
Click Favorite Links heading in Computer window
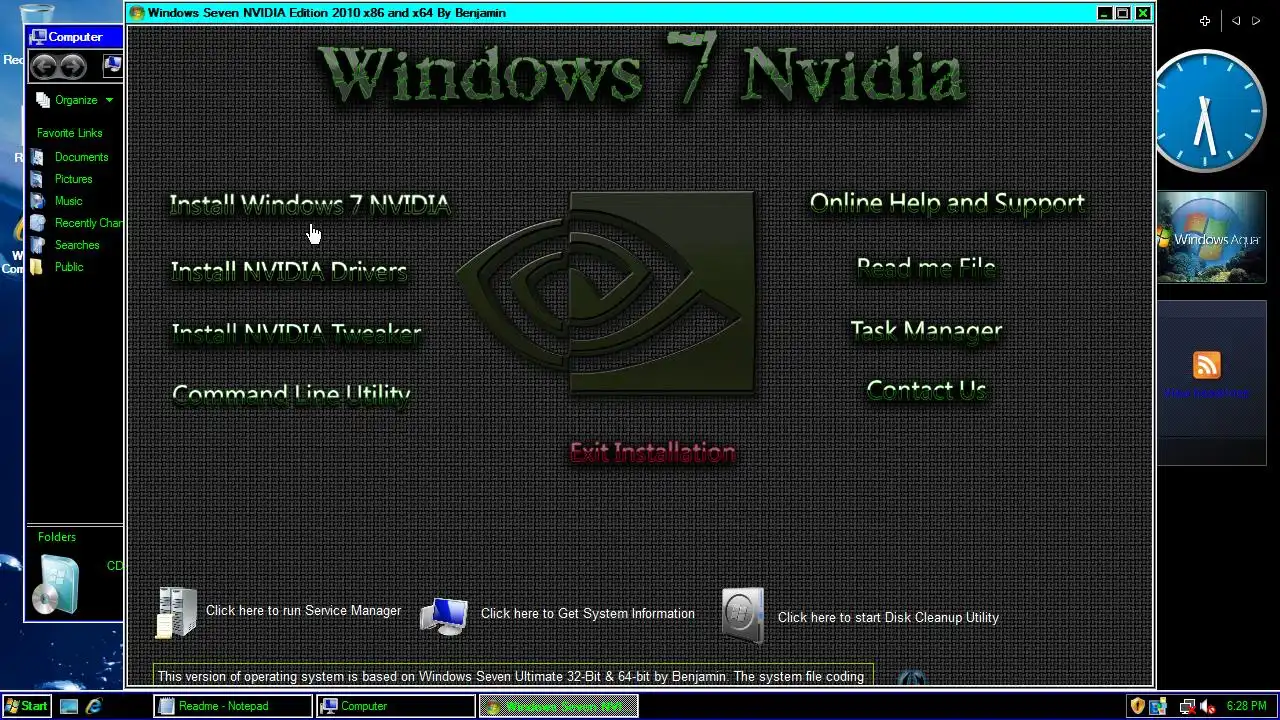tap(69, 133)
